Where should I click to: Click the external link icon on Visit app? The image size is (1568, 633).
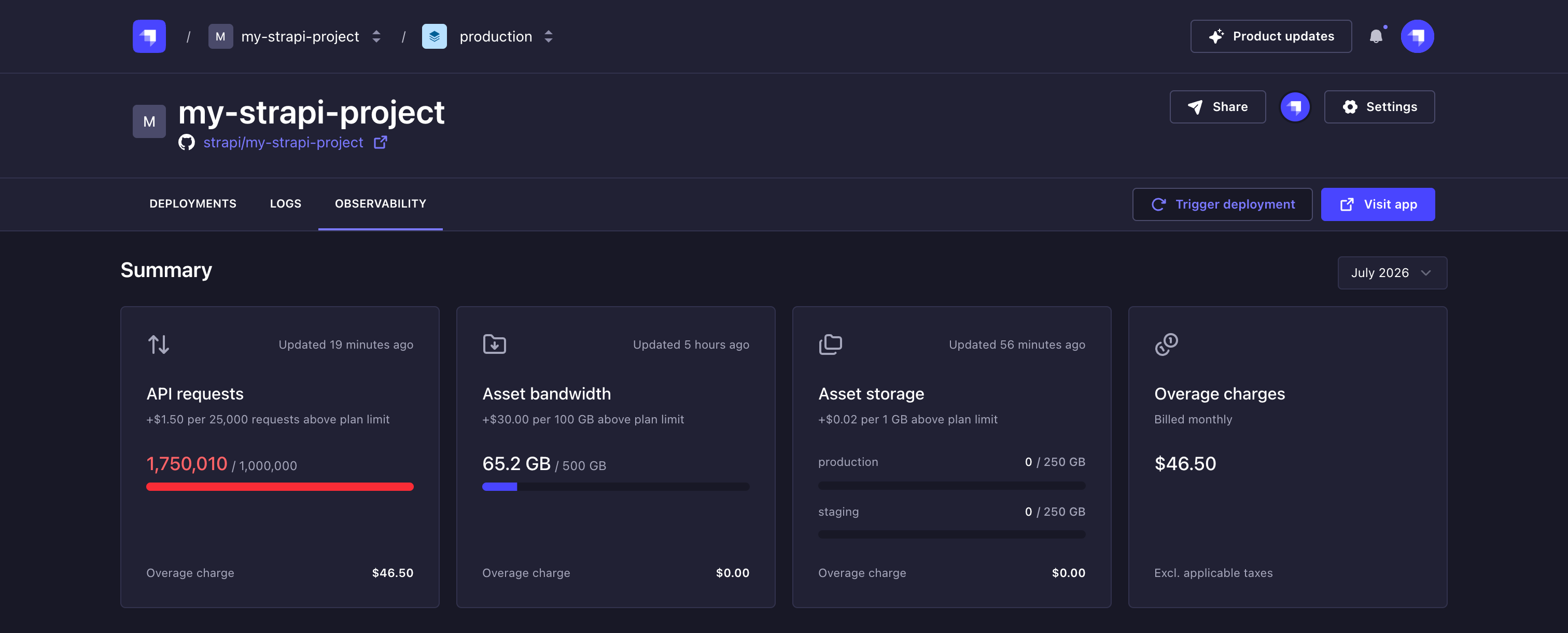pos(1347,205)
